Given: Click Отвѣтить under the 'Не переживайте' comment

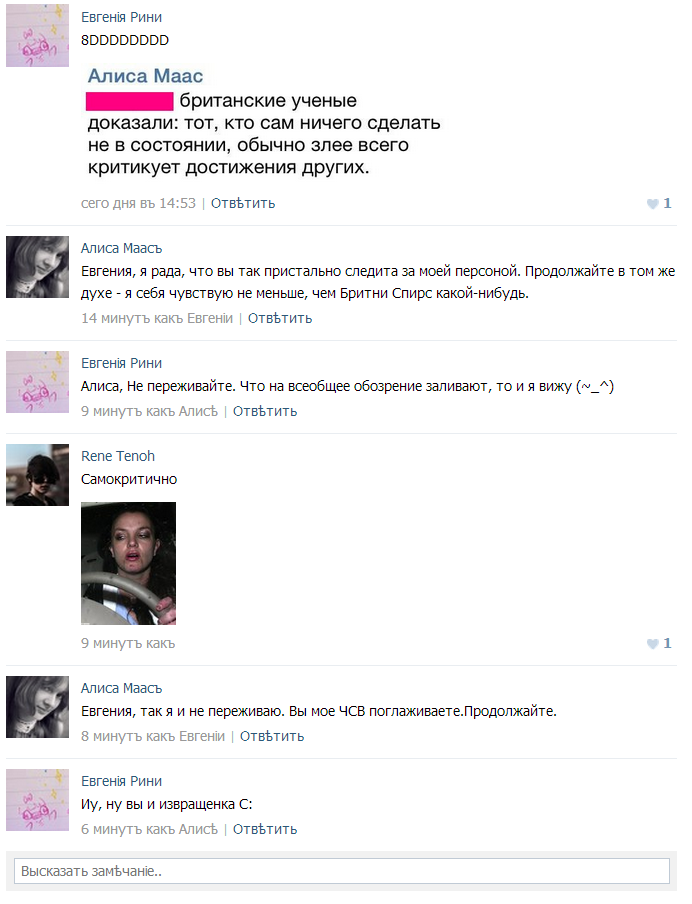Looking at the screenshot, I should pos(265,412).
